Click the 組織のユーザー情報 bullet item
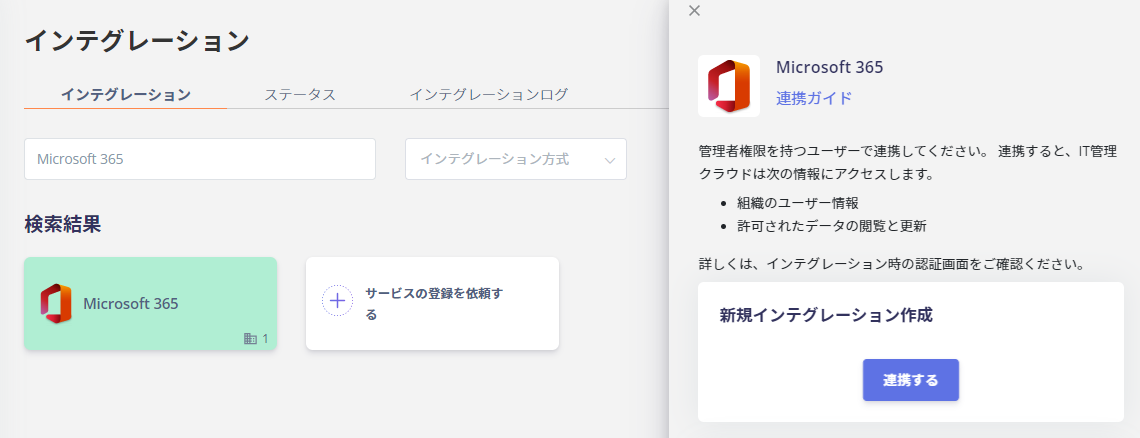The image size is (1140, 438). pos(798,203)
